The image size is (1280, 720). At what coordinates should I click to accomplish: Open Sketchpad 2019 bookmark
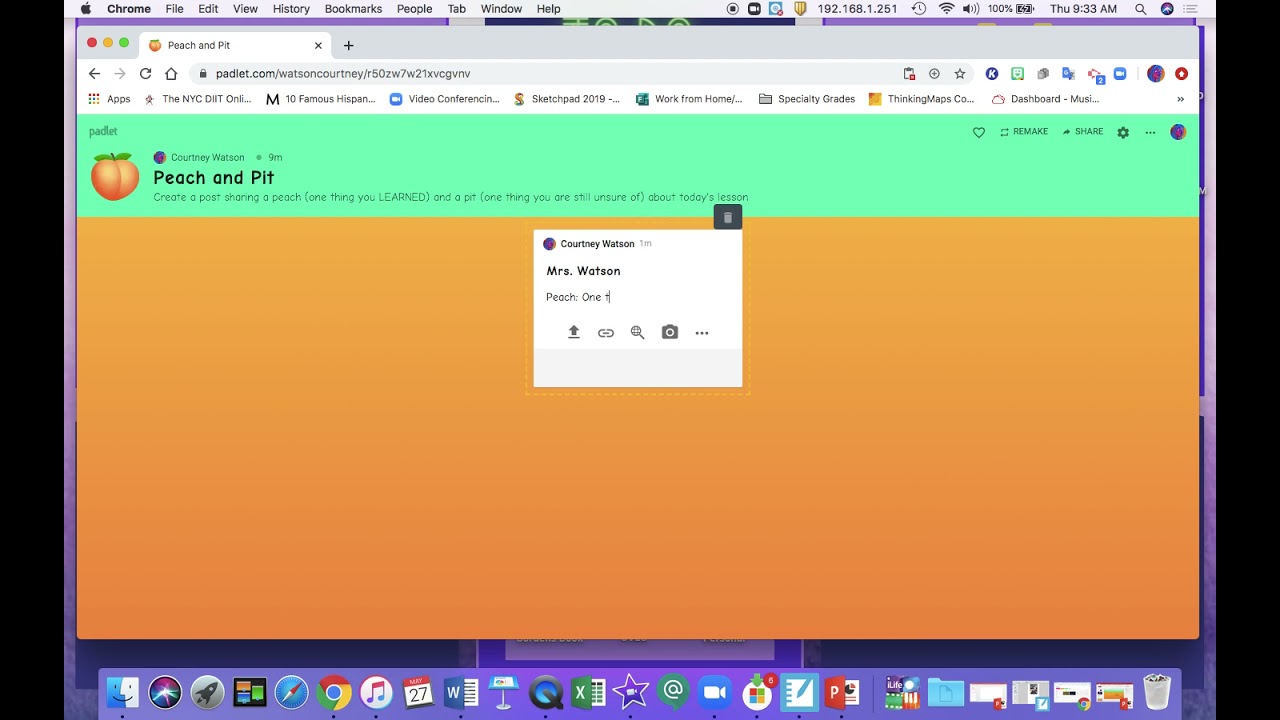(x=566, y=99)
